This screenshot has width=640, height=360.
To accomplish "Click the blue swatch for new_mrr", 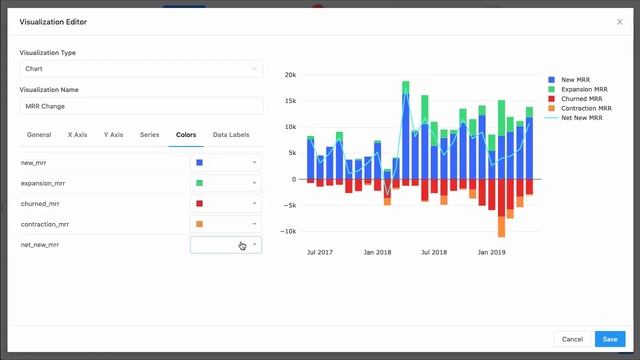I will [x=200, y=162].
